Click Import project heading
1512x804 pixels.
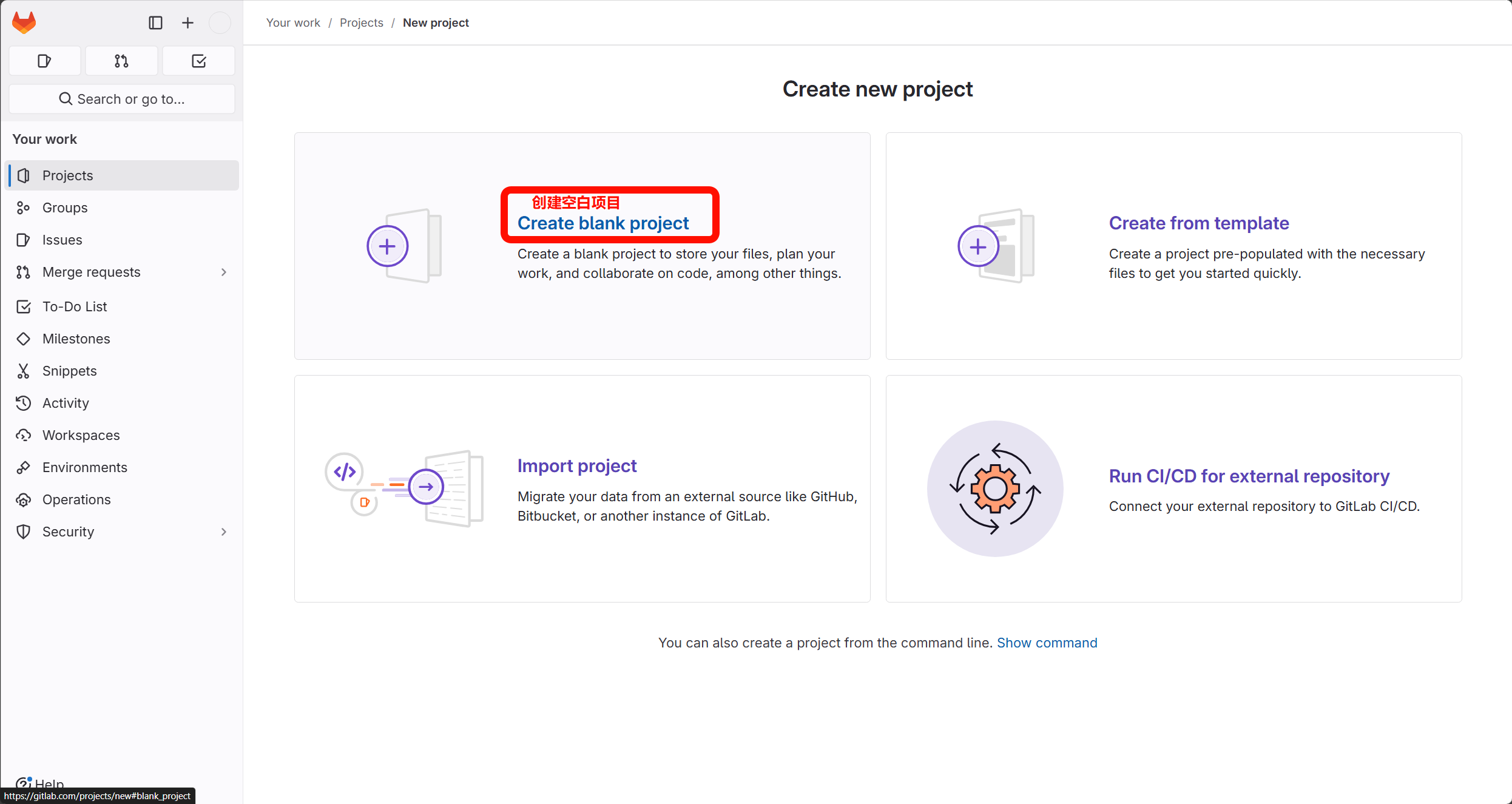[577, 466]
